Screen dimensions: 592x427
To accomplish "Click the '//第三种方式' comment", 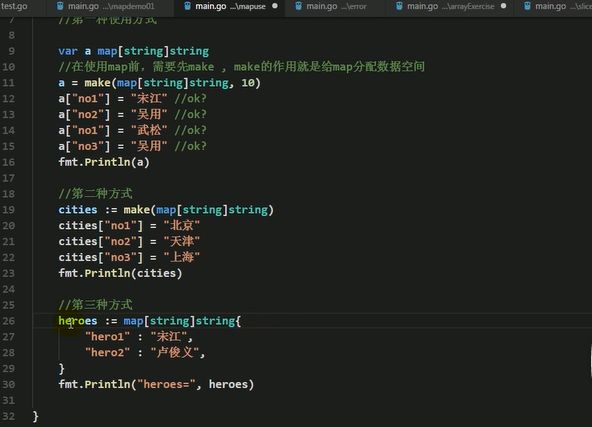I will click(x=95, y=305).
